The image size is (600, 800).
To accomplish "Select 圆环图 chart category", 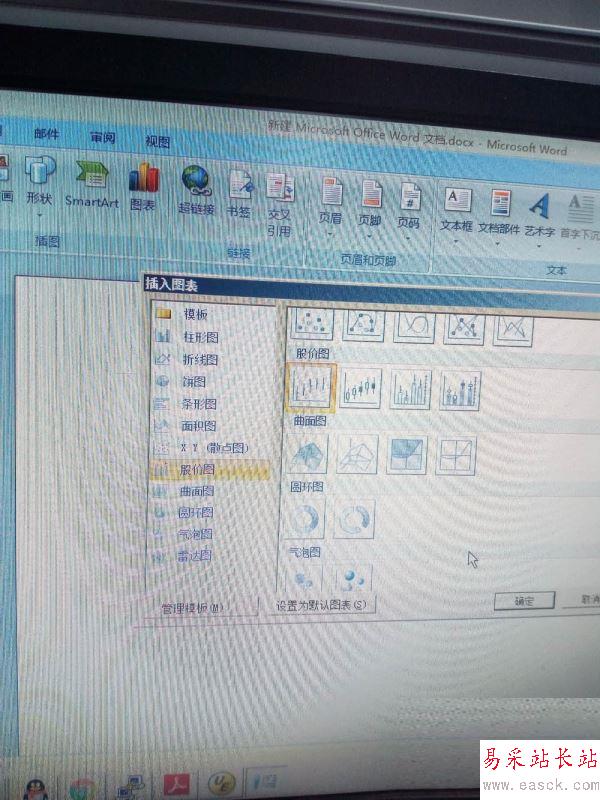I will click(210, 512).
